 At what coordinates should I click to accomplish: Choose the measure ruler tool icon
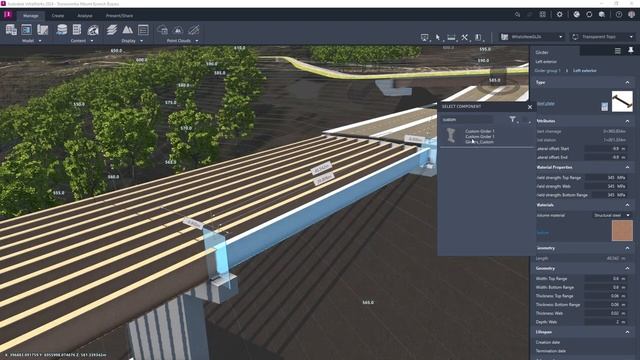pyautogui.click(x=451, y=37)
